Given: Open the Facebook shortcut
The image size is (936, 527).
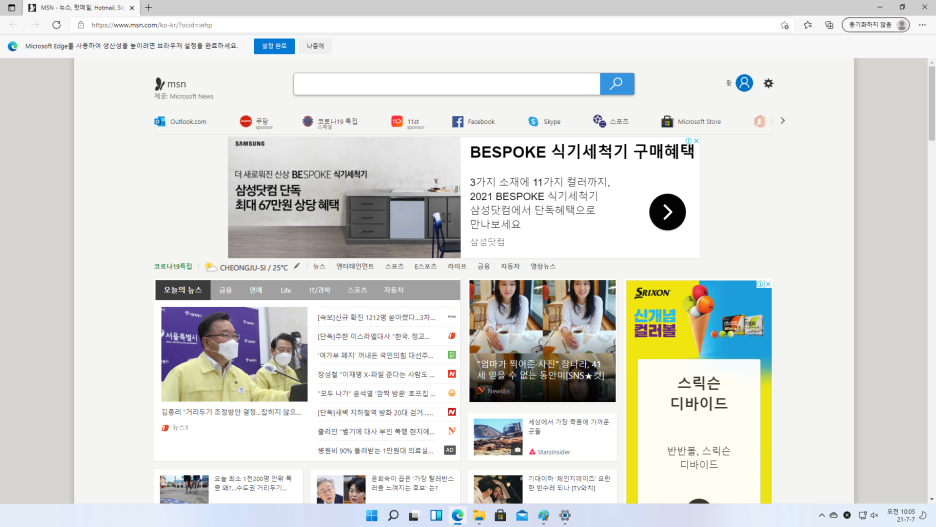Looking at the screenshot, I should (x=473, y=121).
